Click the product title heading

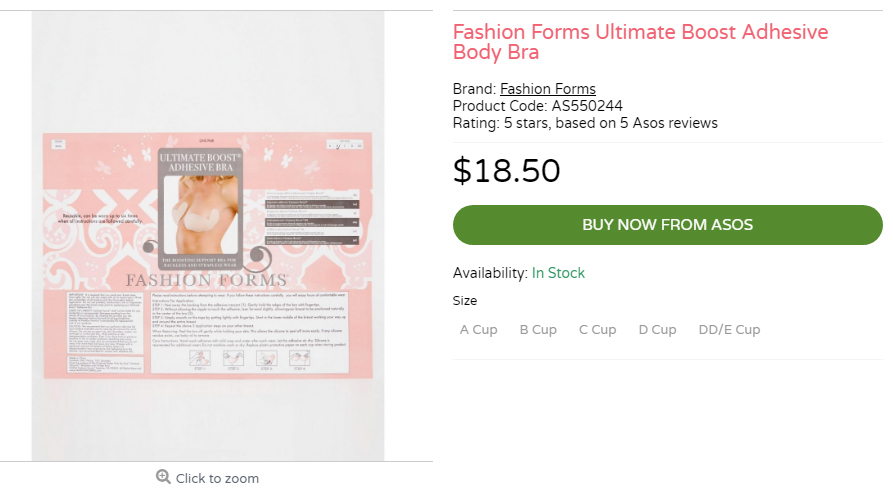(640, 42)
